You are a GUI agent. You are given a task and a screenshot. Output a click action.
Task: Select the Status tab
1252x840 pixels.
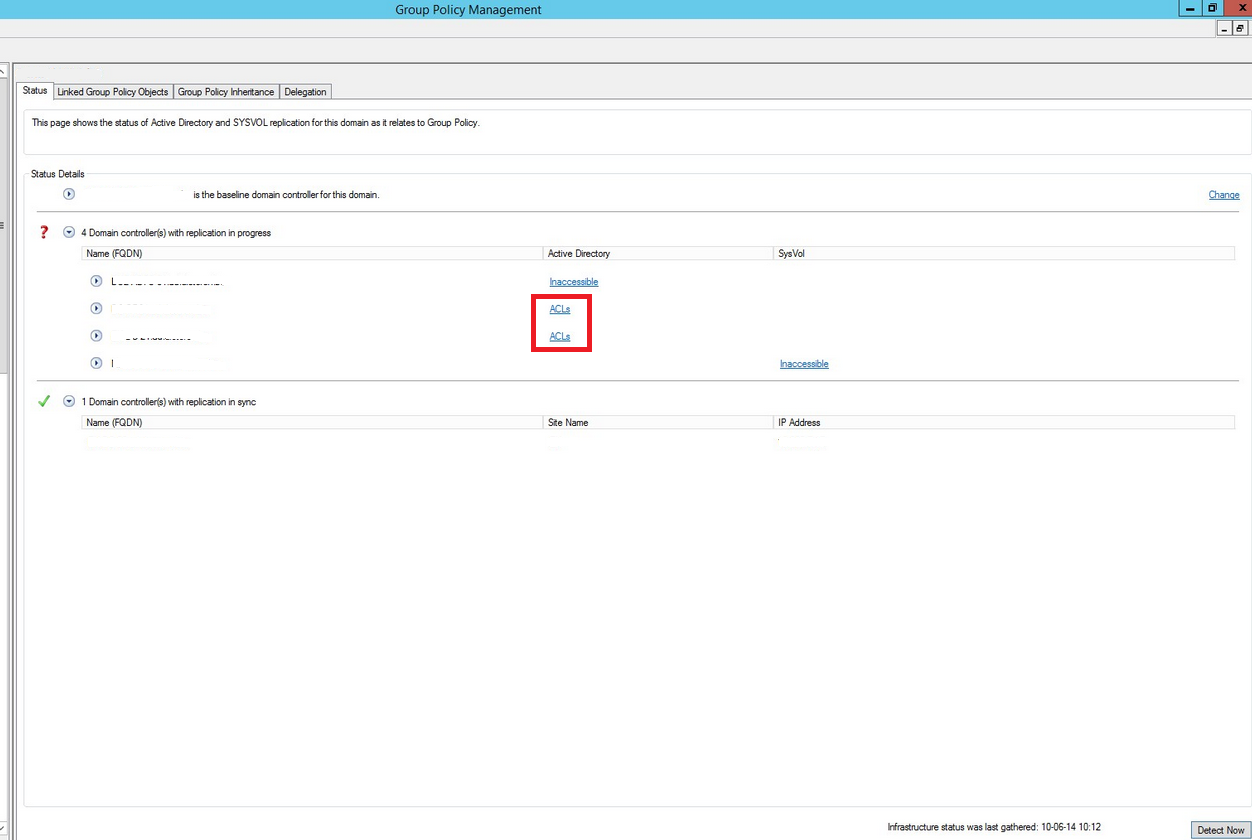click(x=35, y=90)
